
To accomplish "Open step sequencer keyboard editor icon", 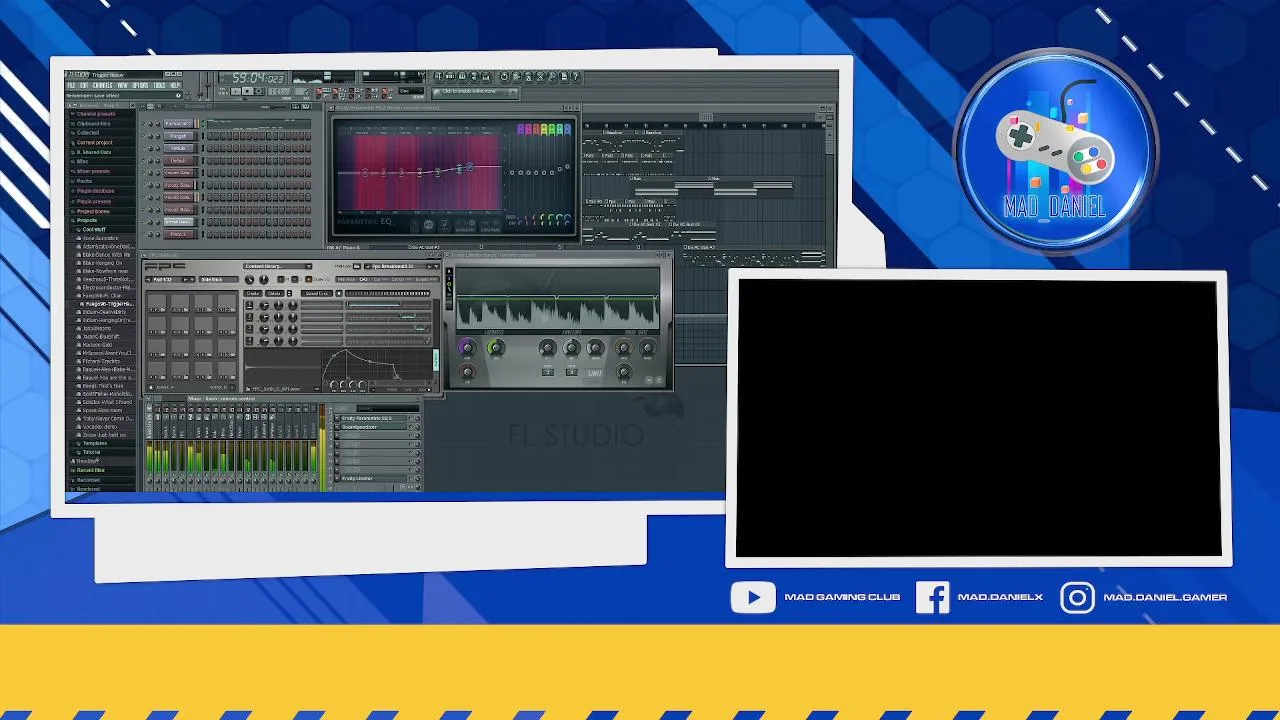I will [306, 107].
